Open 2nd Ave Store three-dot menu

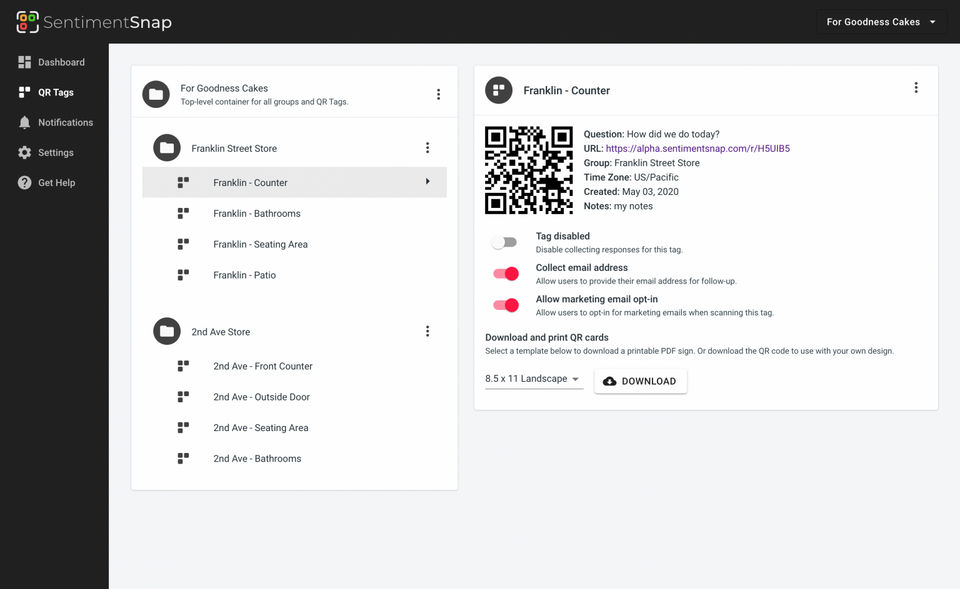coord(427,332)
